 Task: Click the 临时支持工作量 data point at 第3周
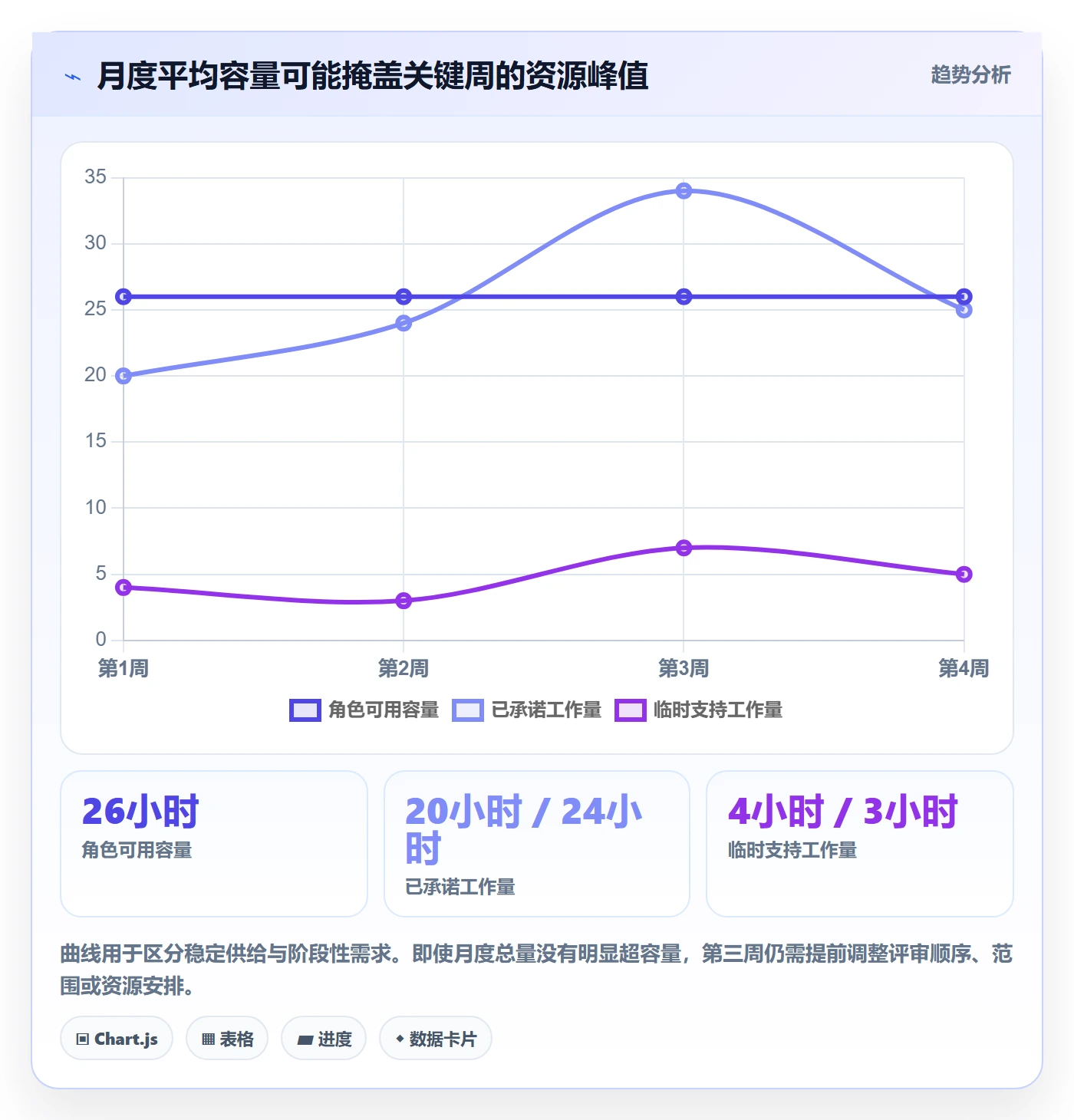pyautogui.click(x=684, y=548)
